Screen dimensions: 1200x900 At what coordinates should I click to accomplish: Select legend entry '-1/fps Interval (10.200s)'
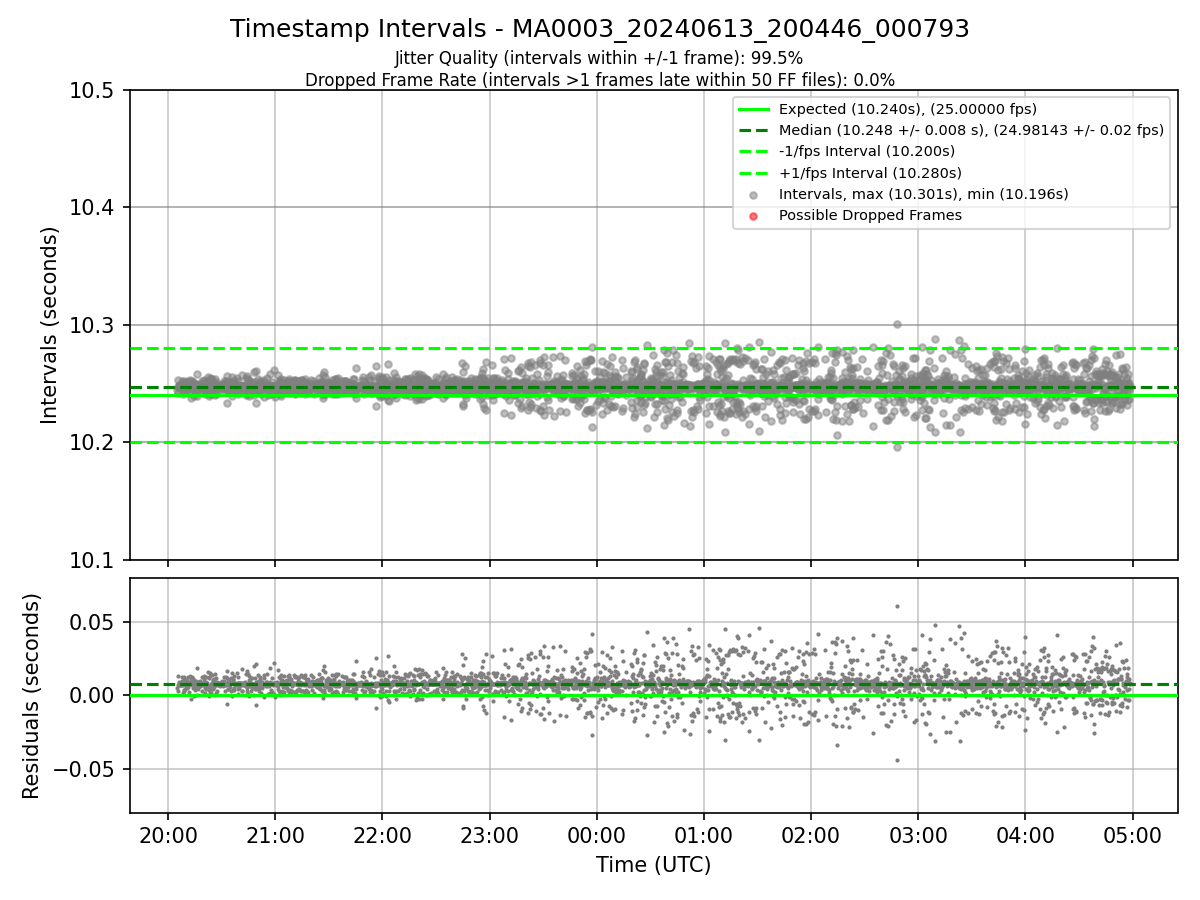click(x=867, y=151)
